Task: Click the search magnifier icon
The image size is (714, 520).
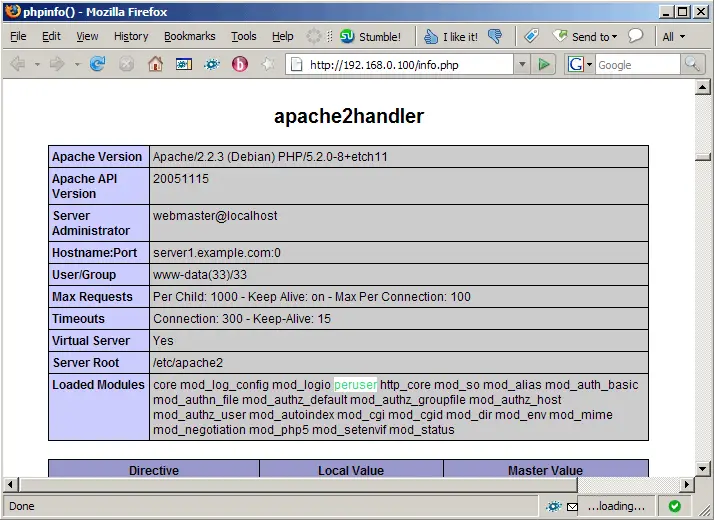Action: click(693, 64)
